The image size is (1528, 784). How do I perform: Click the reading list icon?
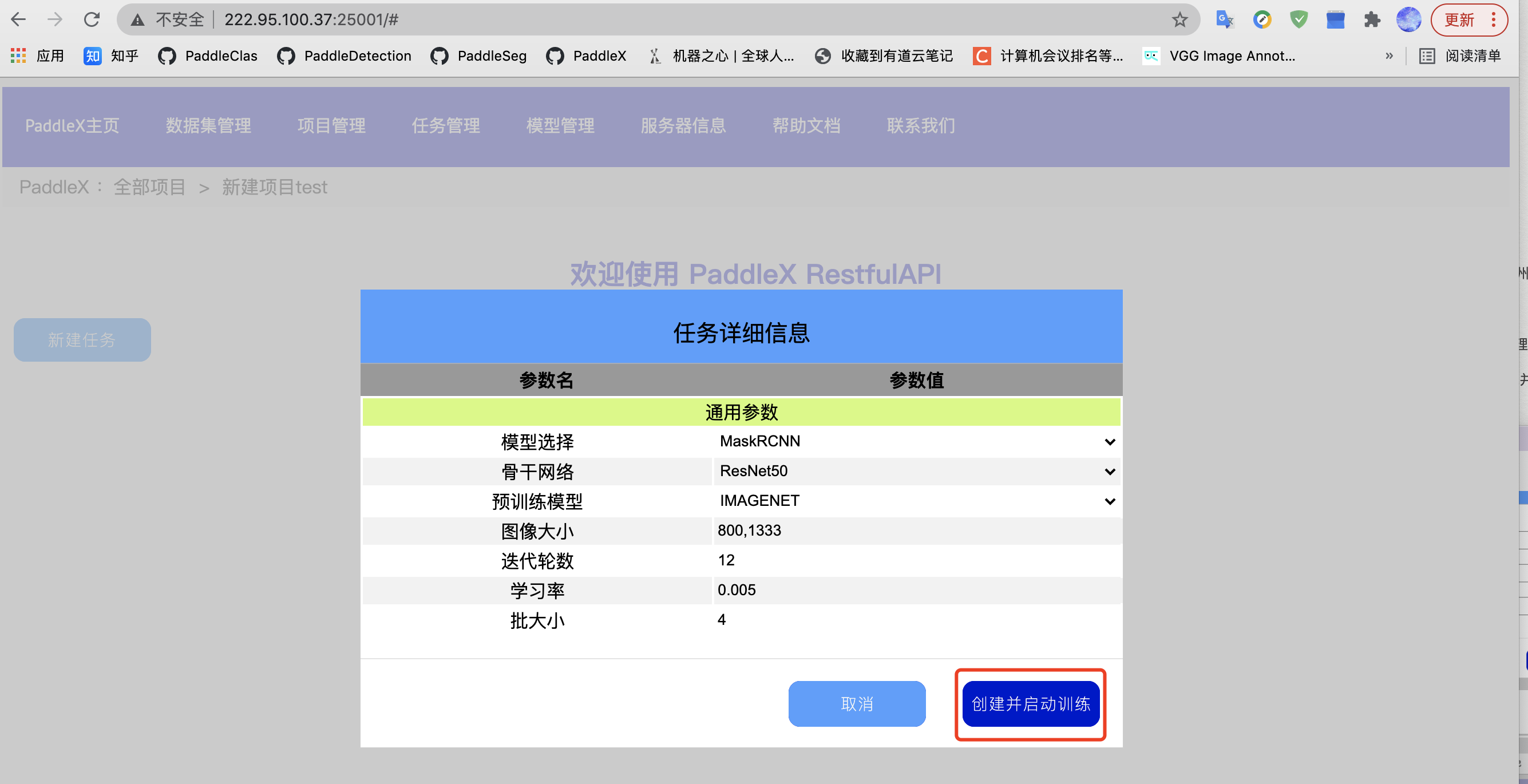click(x=1427, y=56)
